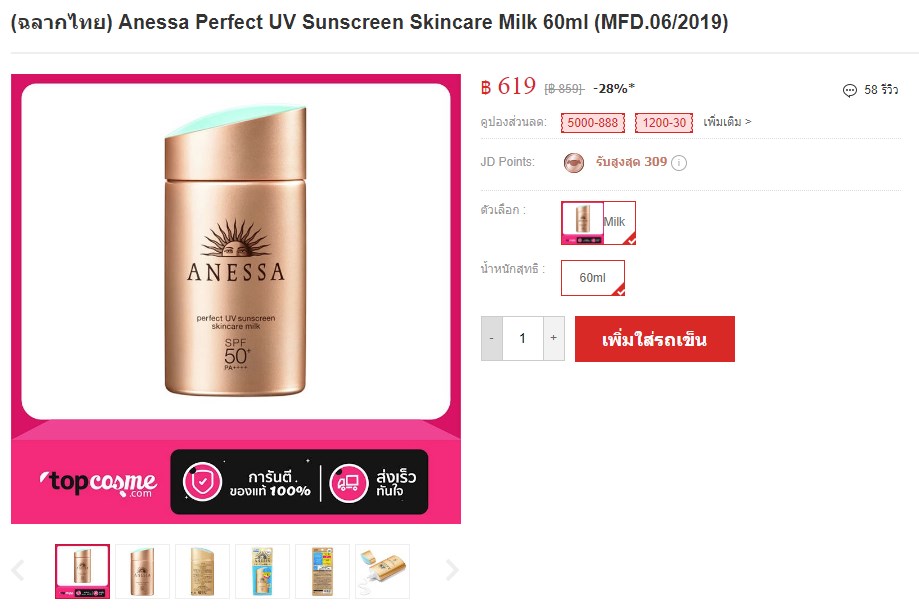The image size is (919, 613).
Task: Click the reviews speech bubble icon
Action: click(849, 90)
